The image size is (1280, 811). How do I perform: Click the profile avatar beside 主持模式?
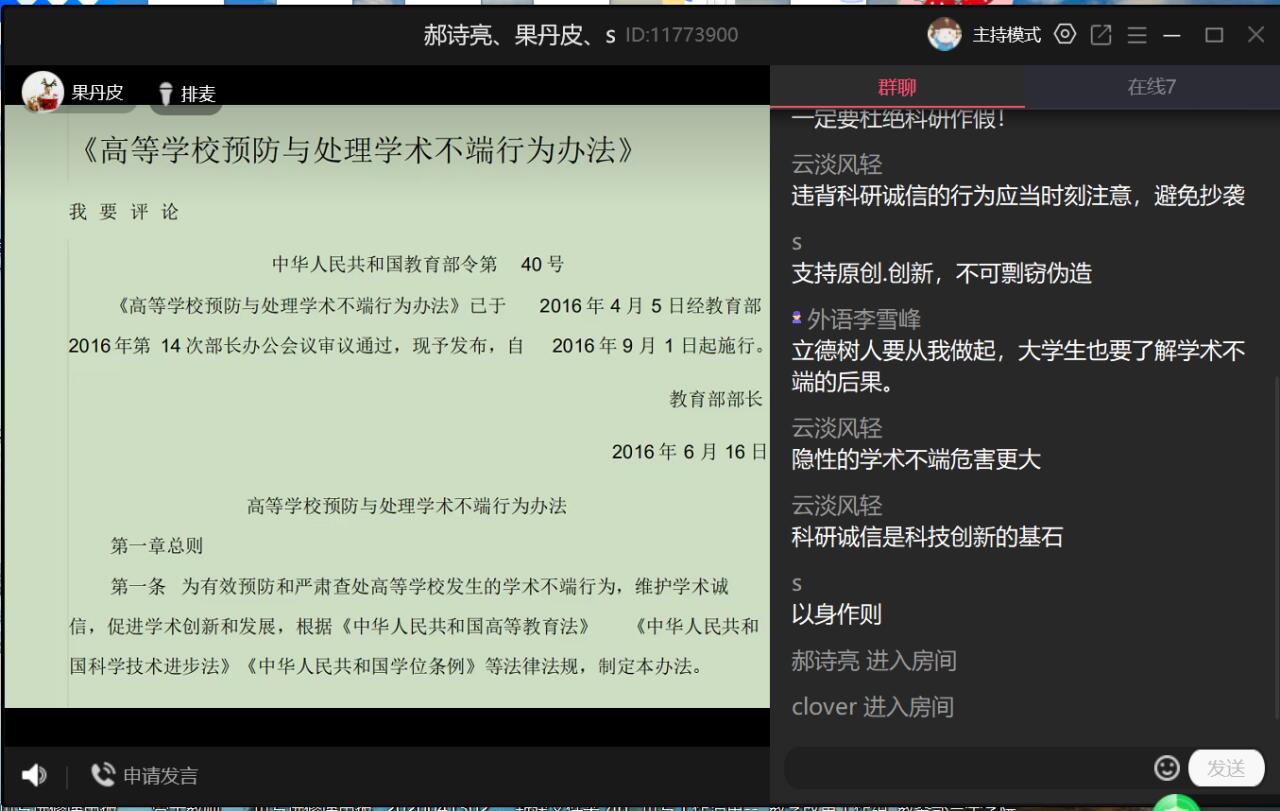pyautogui.click(x=944, y=35)
